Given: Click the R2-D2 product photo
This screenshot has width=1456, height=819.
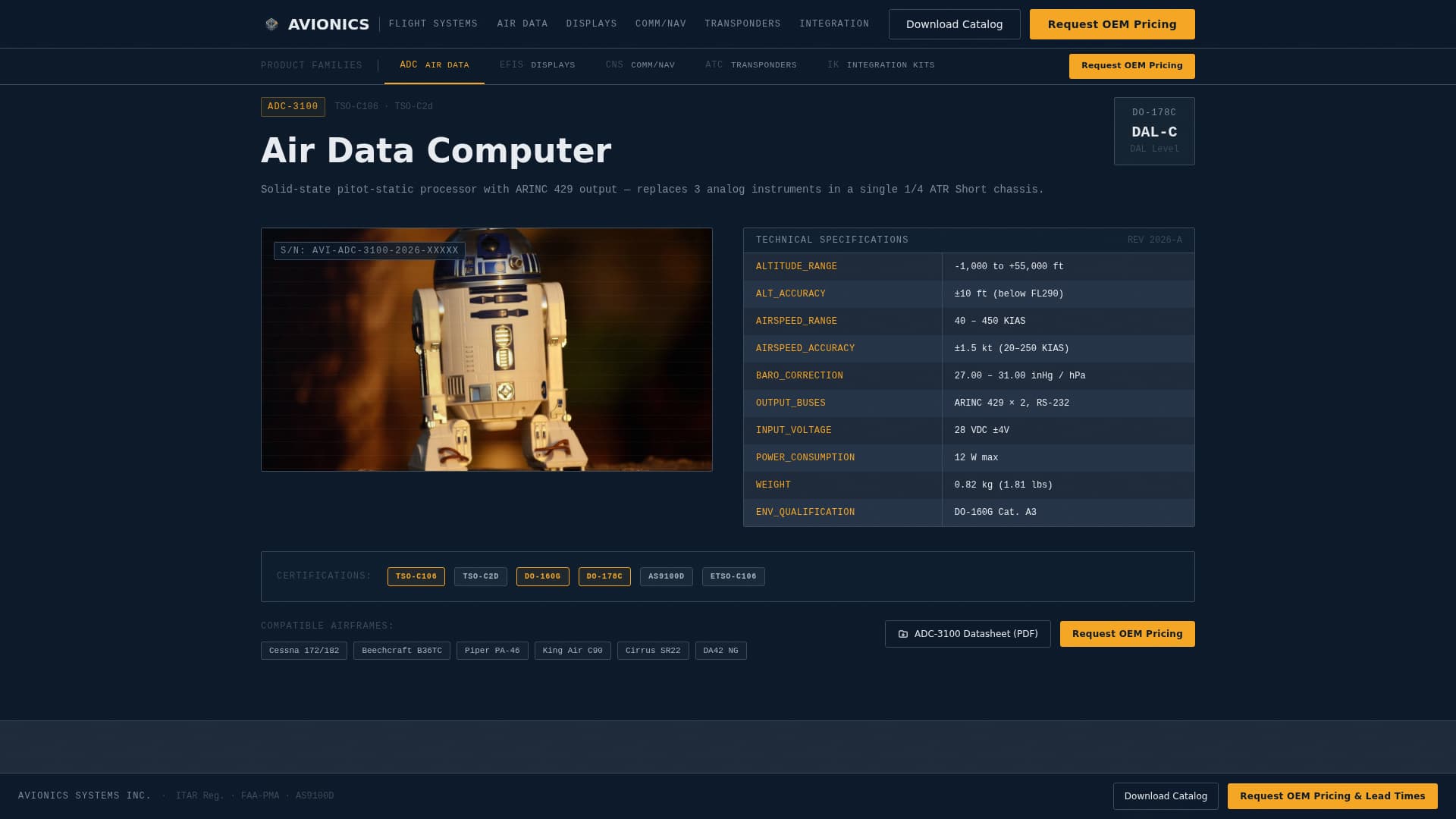Looking at the screenshot, I should tap(486, 348).
